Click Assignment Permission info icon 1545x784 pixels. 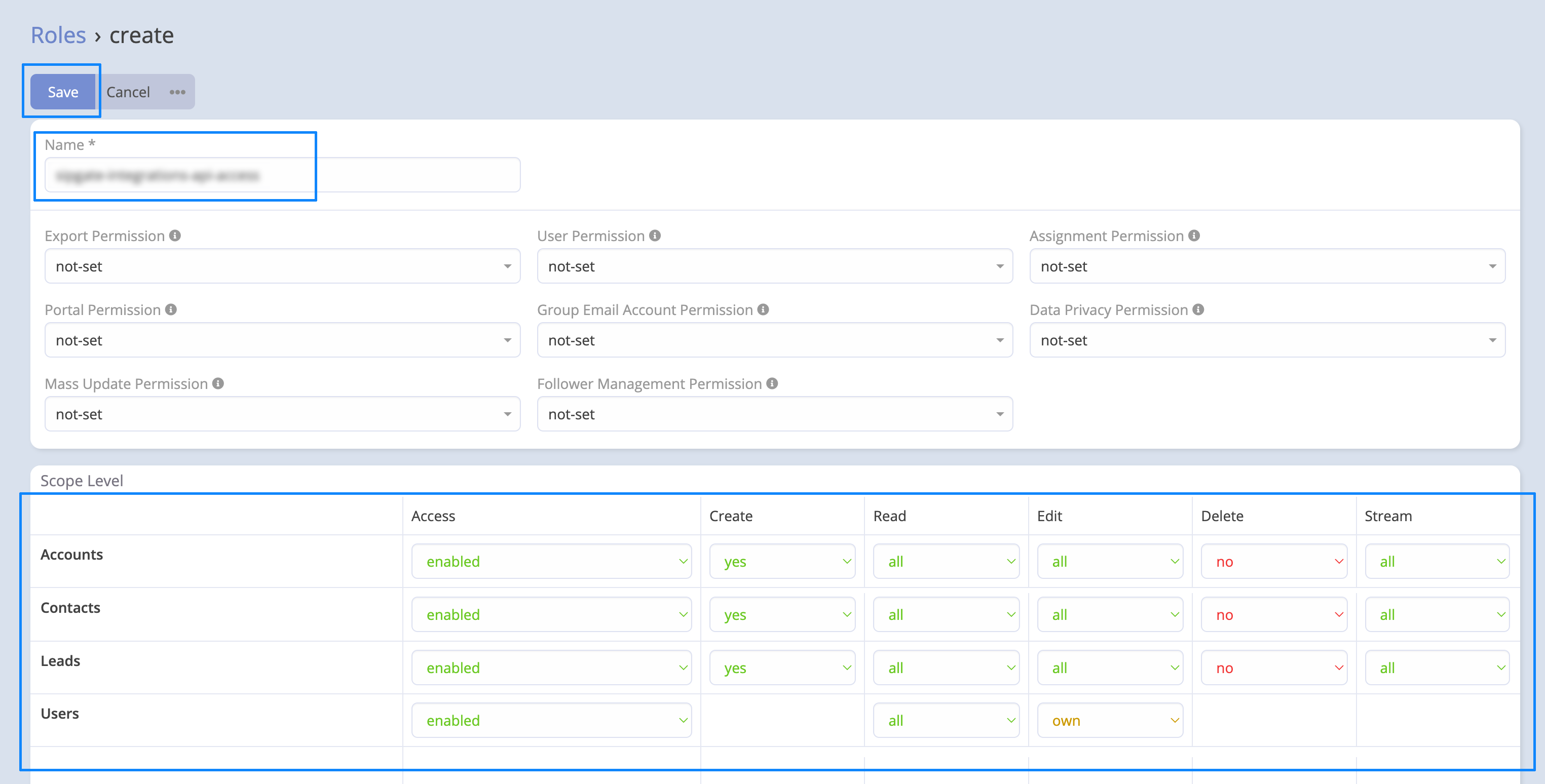pos(1194,236)
